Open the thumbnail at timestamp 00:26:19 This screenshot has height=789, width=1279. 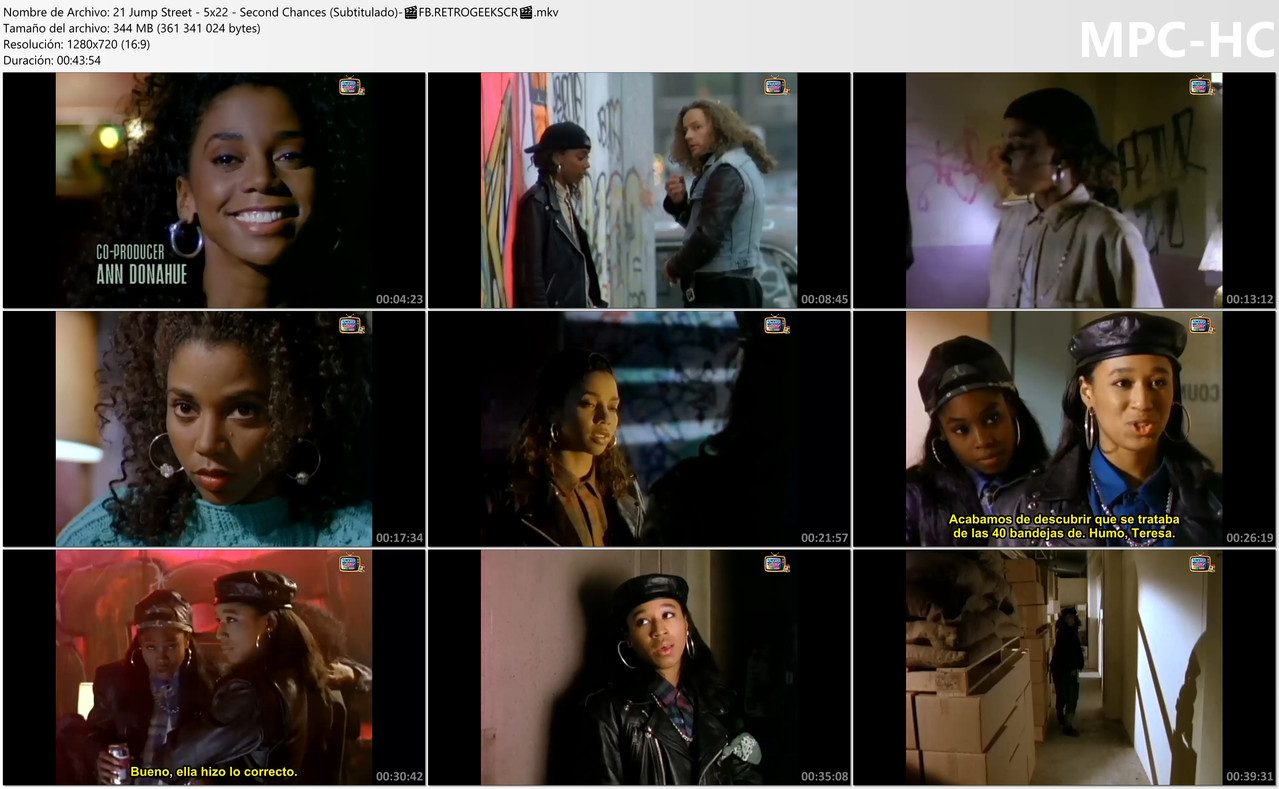(1064, 428)
